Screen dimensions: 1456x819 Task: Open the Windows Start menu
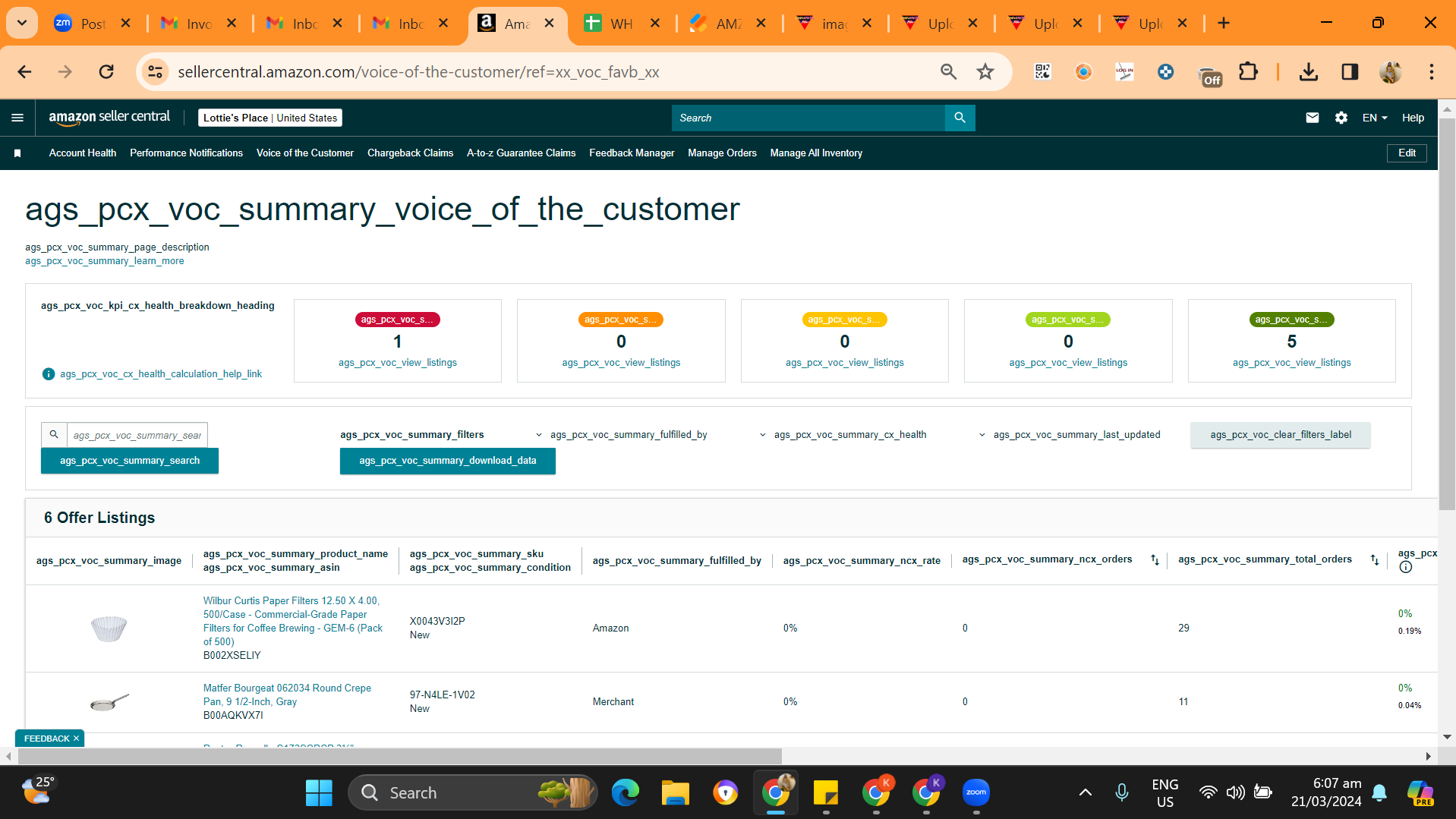(x=319, y=792)
